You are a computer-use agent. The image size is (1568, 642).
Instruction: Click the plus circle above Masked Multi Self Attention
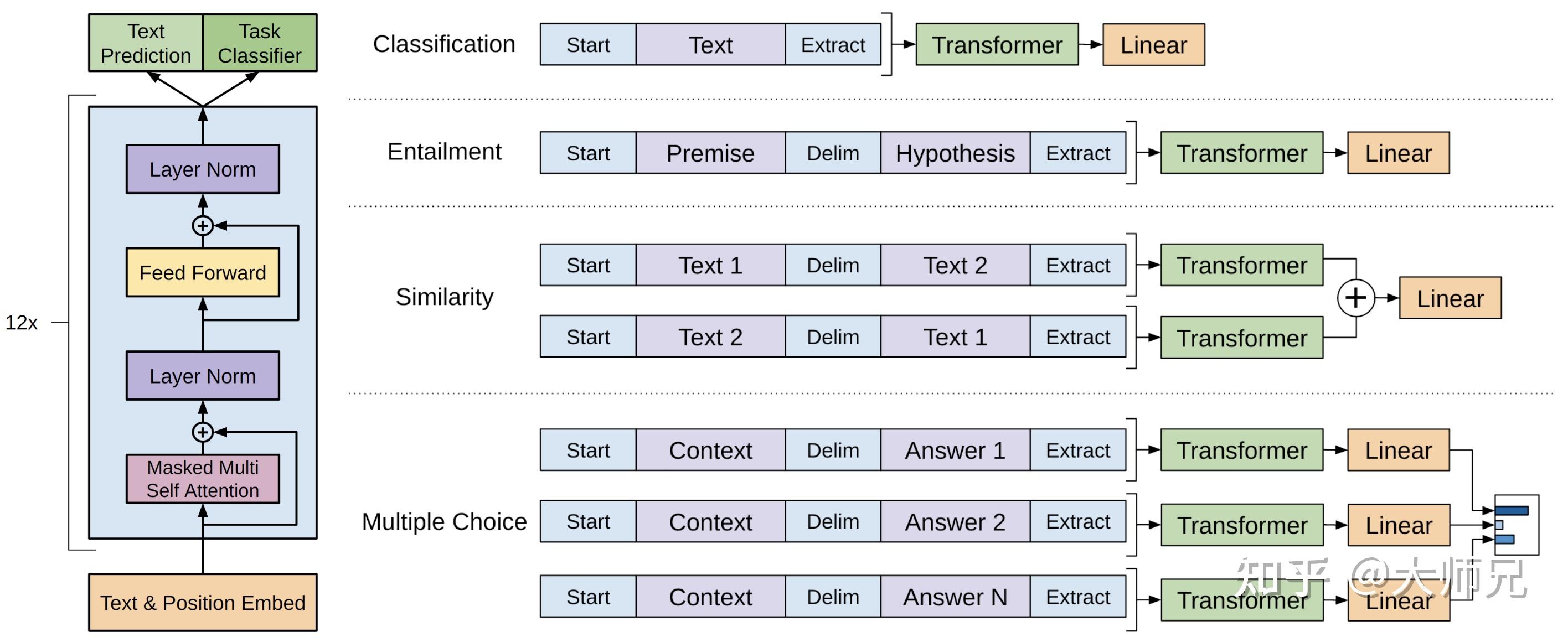(203, 432)
